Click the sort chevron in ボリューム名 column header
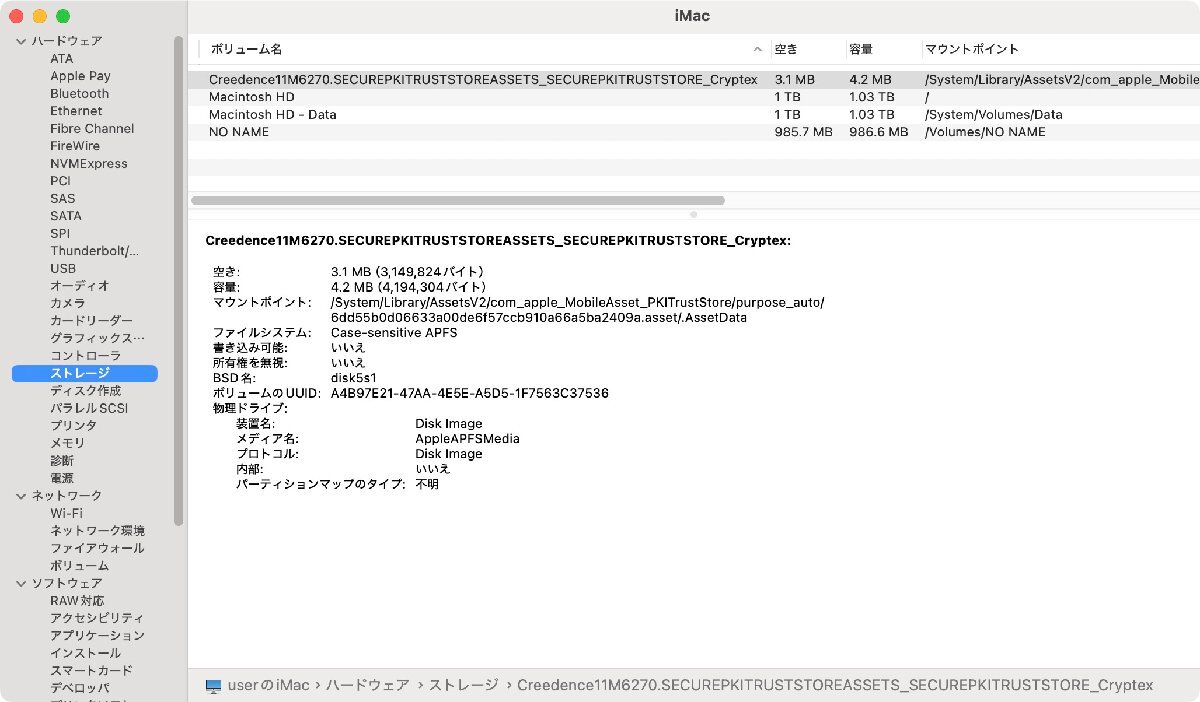1200x702 pixels. [757, 49]
